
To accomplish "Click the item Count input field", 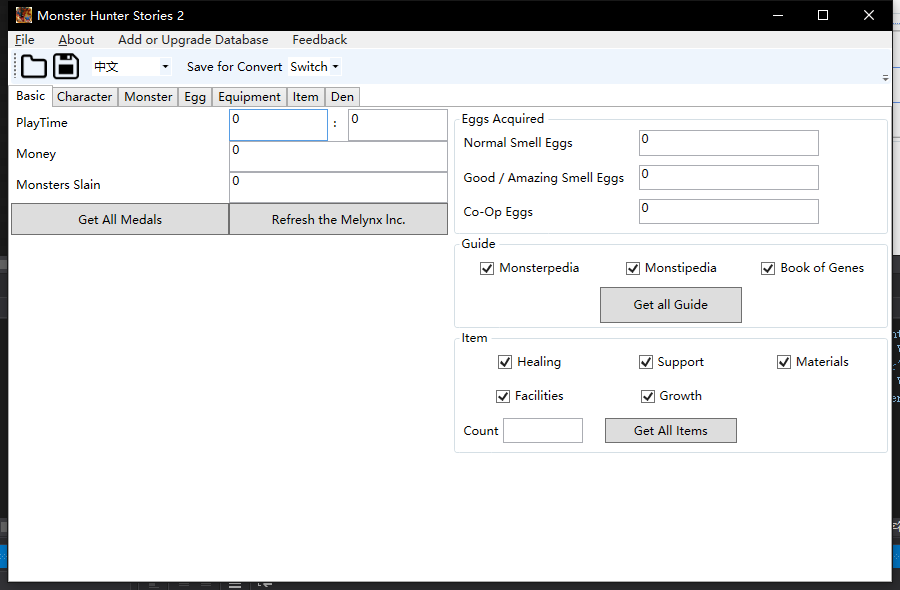I will pos(543,430).
